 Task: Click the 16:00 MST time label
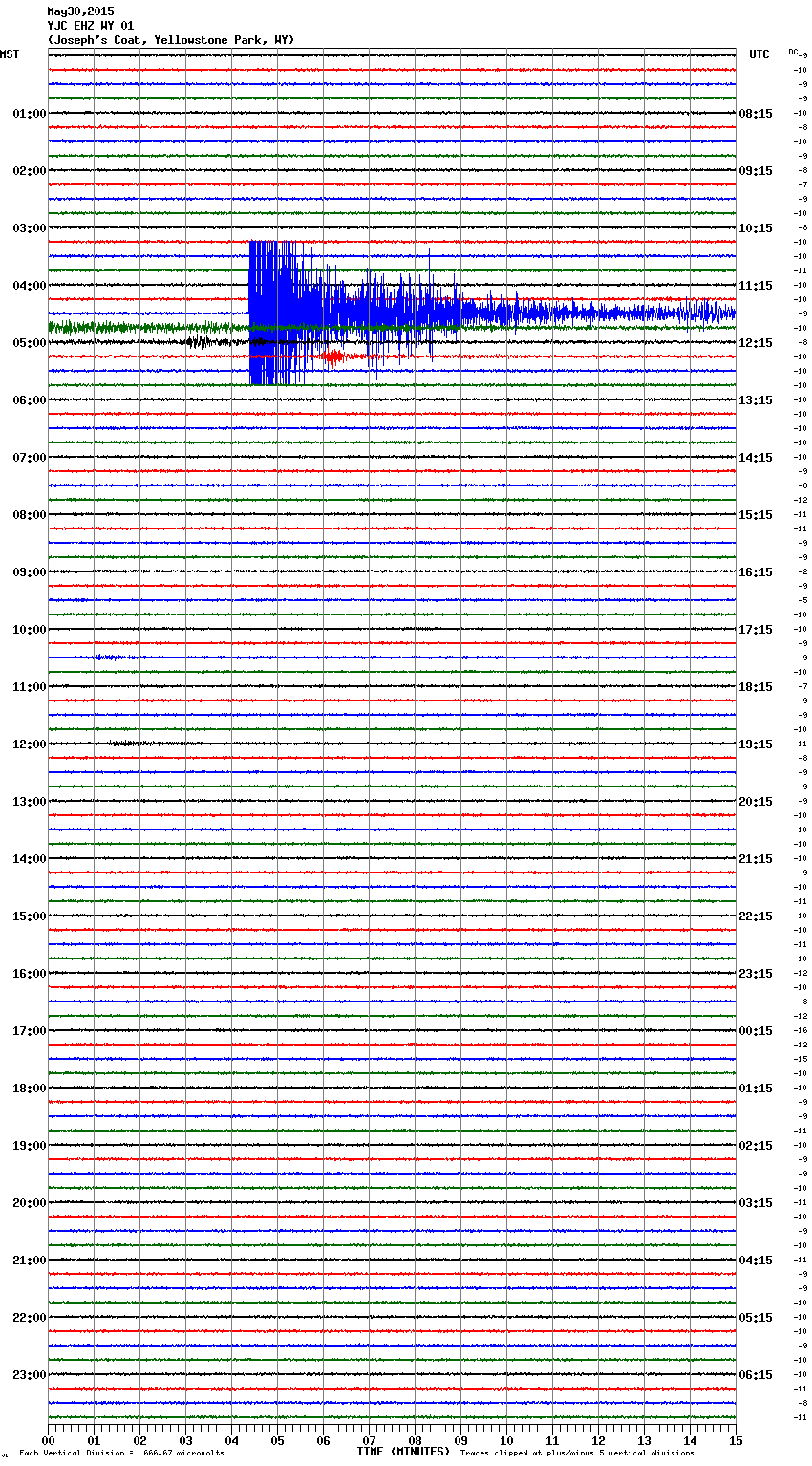29,974
